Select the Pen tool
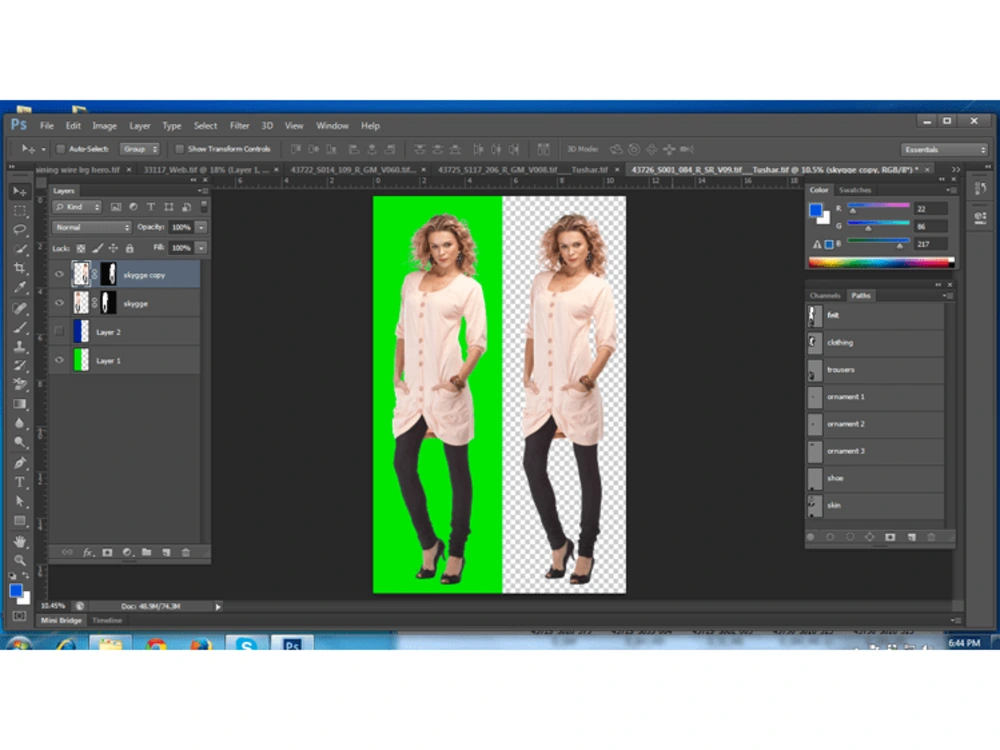This screenshot has width=1000, height=750. 20,463
